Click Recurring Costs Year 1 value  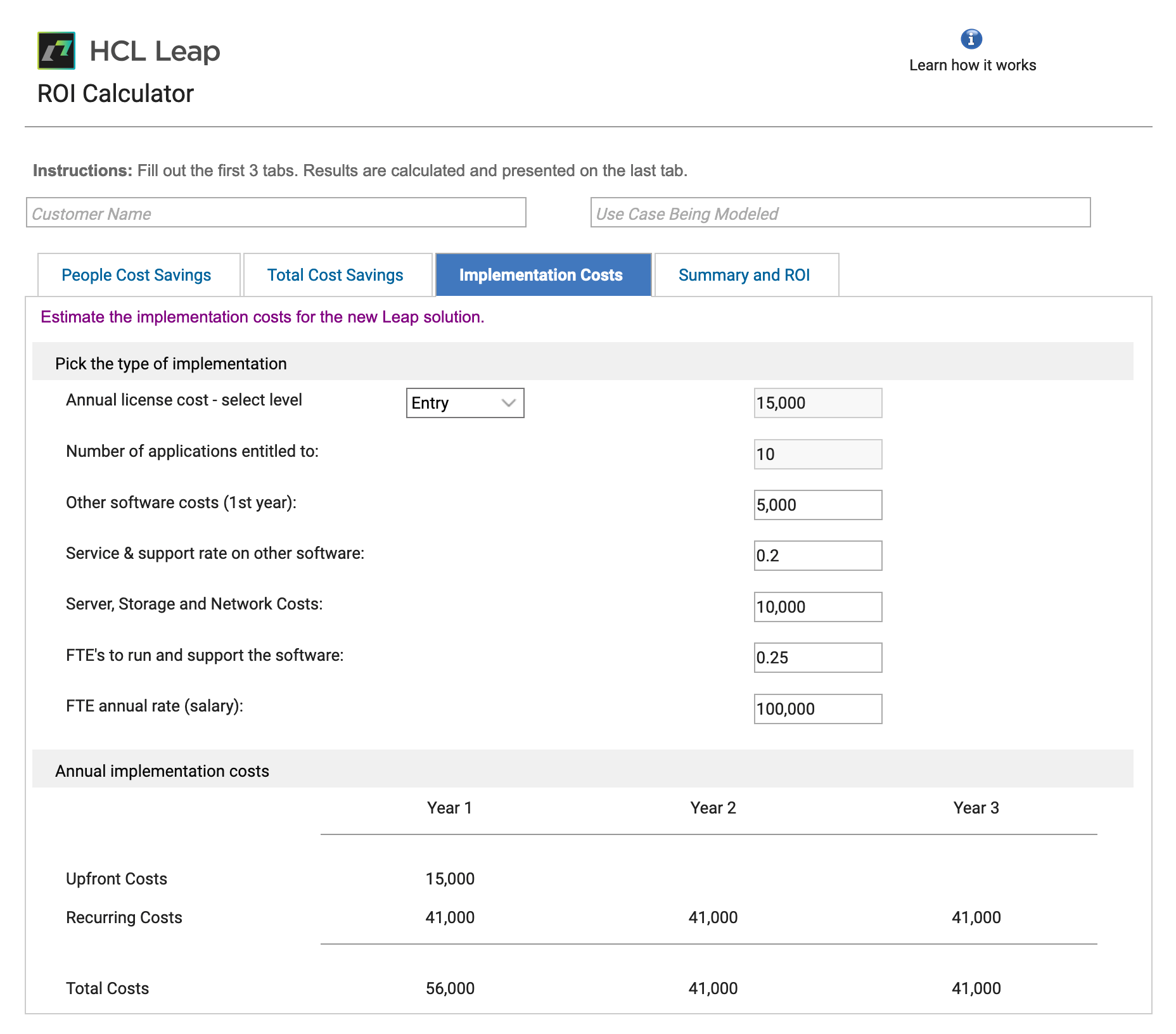coord(450,917)
